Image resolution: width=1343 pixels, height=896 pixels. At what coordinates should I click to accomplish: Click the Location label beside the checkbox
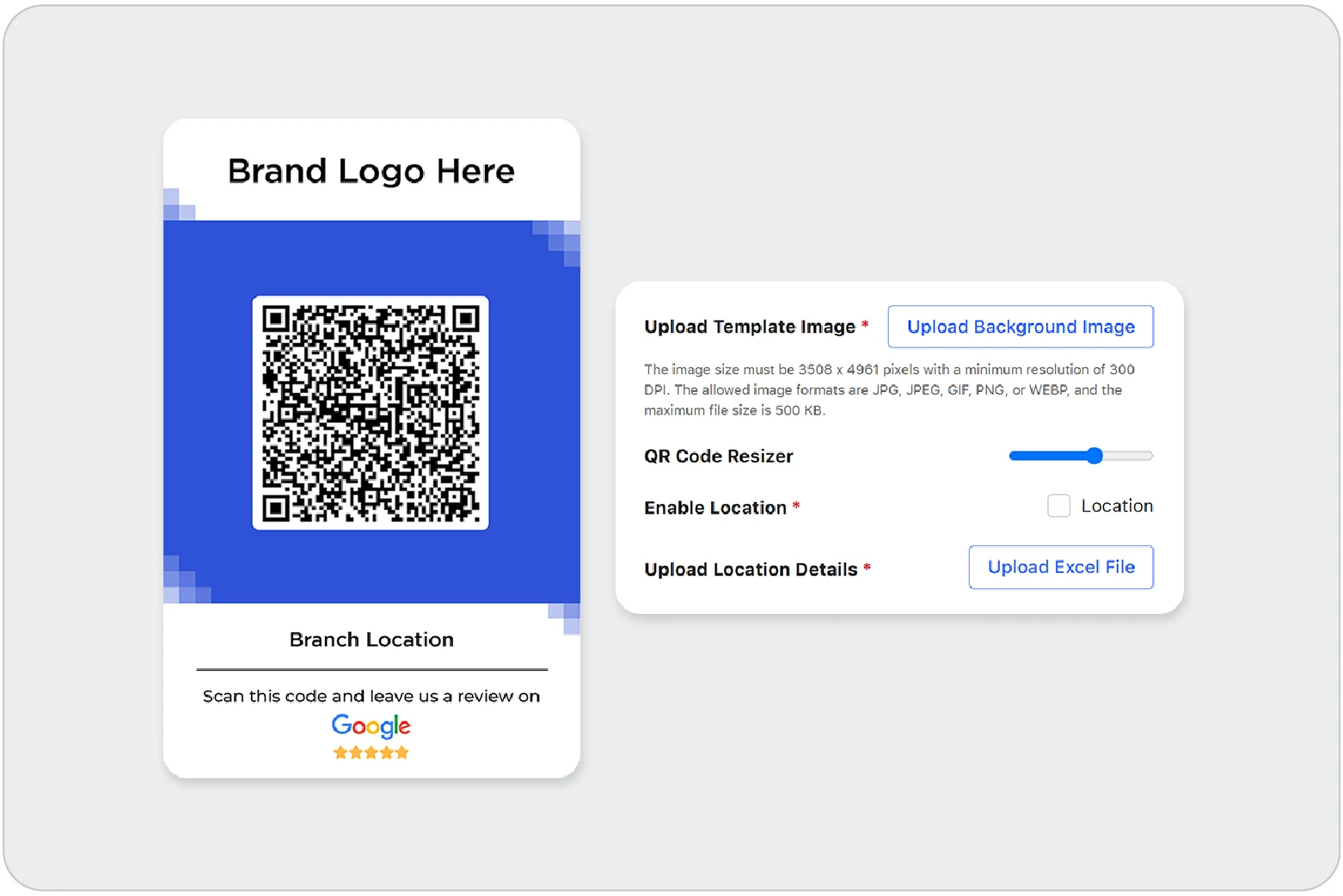coord(1116,506)
